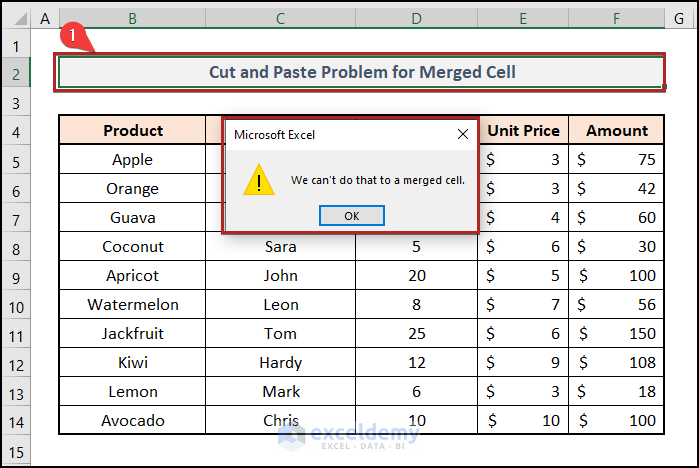Click the Avocado product cell
Image resolution: width=699 pixels, height=468 pixels.
tap(132, 421)
